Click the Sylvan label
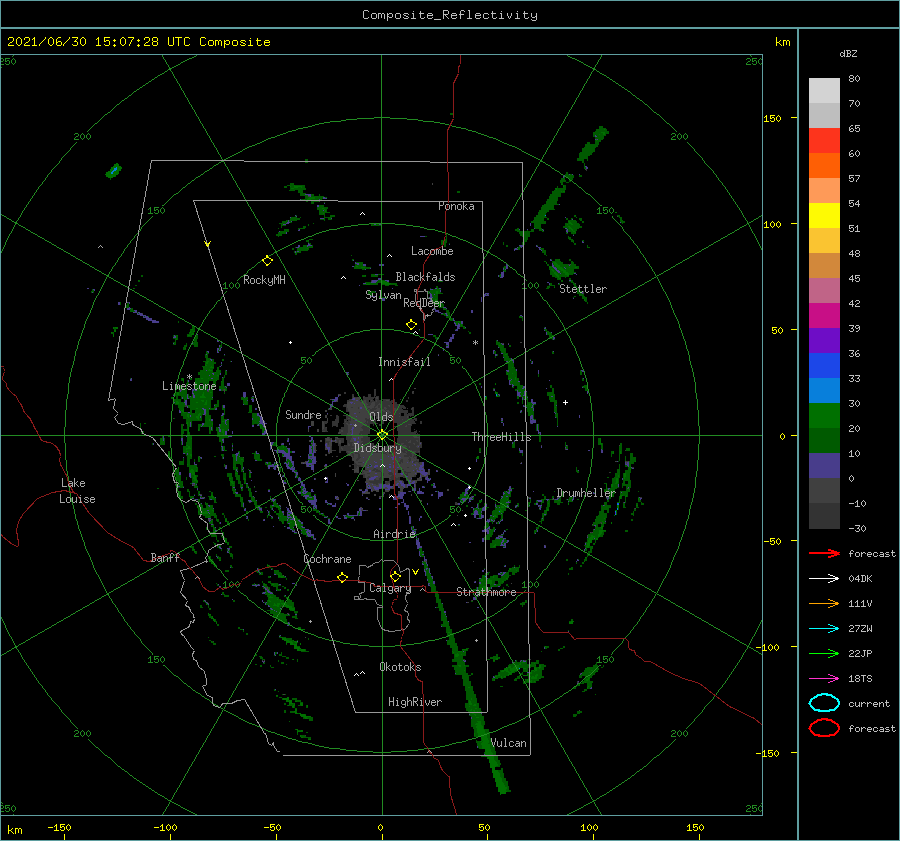The height and width of the screenshot is (841, 900). pyautogui.click(x=383, y=295)
